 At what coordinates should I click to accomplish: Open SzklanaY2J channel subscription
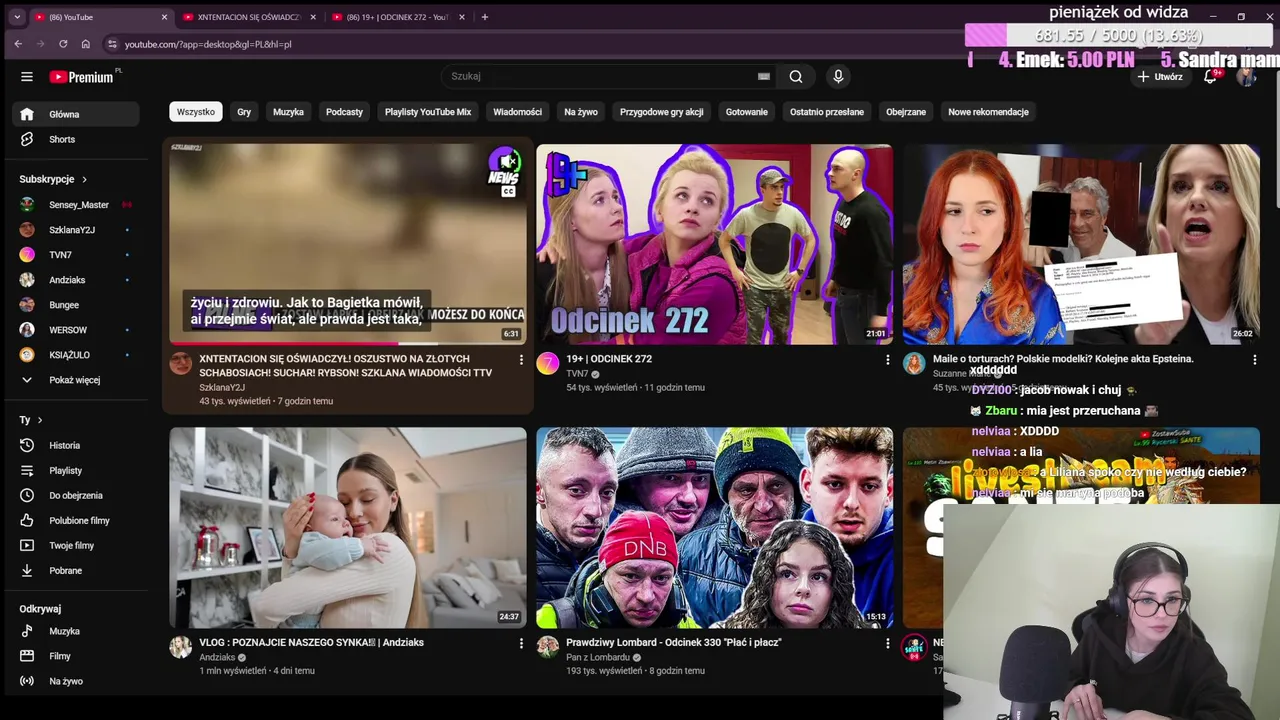coord(76,230)
